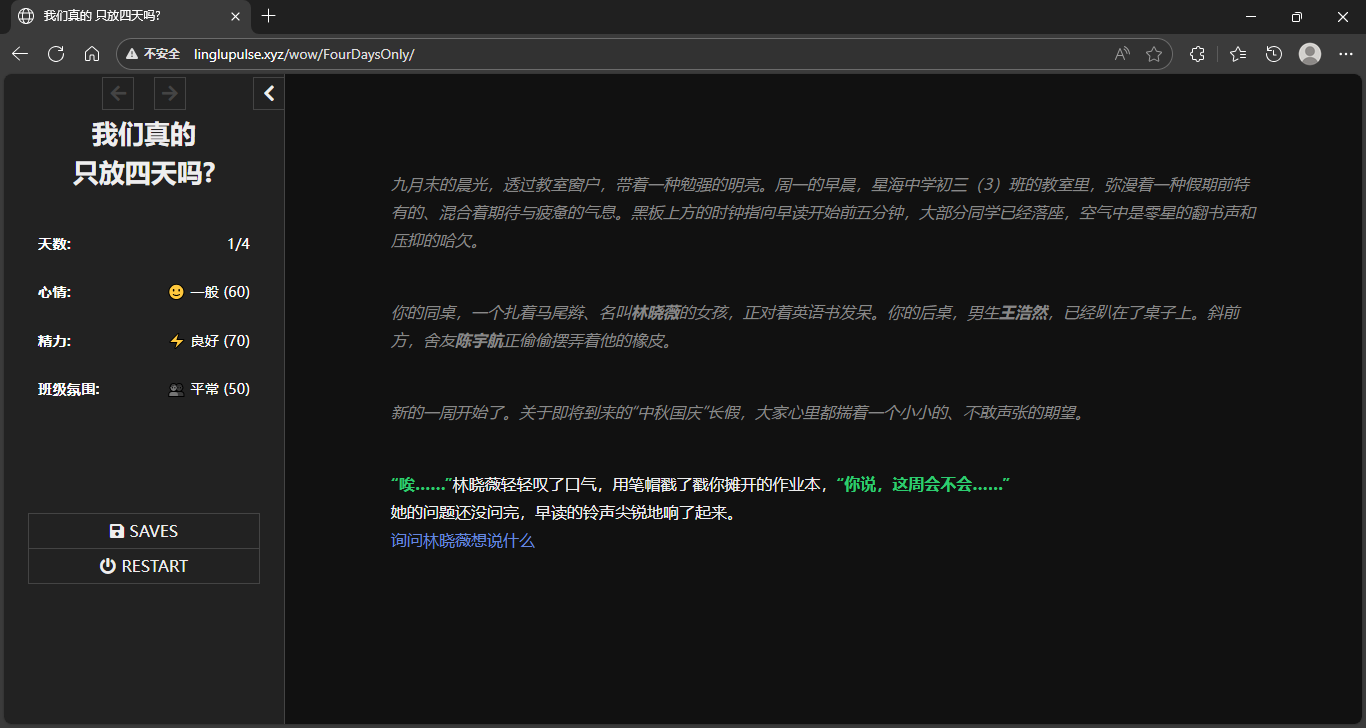Viewport: 1366px width, 728px height.
Task: Collapse the sidebar with the chevron toggle
Action: click(x=269, y=94)
